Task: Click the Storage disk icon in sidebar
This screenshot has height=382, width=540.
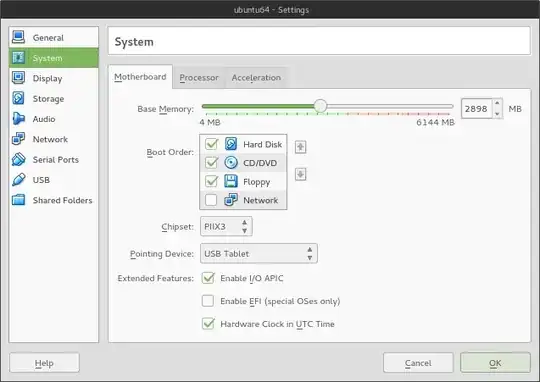Action: tap(18, 98)
